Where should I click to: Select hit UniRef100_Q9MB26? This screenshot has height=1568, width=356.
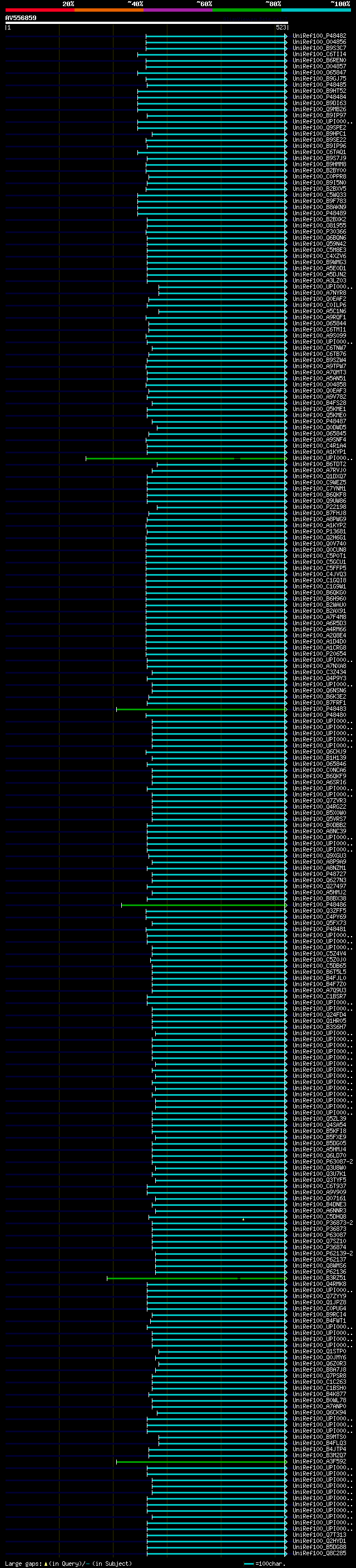coord(319,110)
